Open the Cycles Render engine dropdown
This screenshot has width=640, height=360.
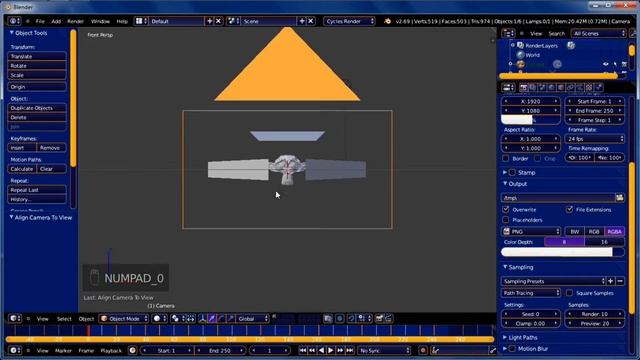point(349,21)
